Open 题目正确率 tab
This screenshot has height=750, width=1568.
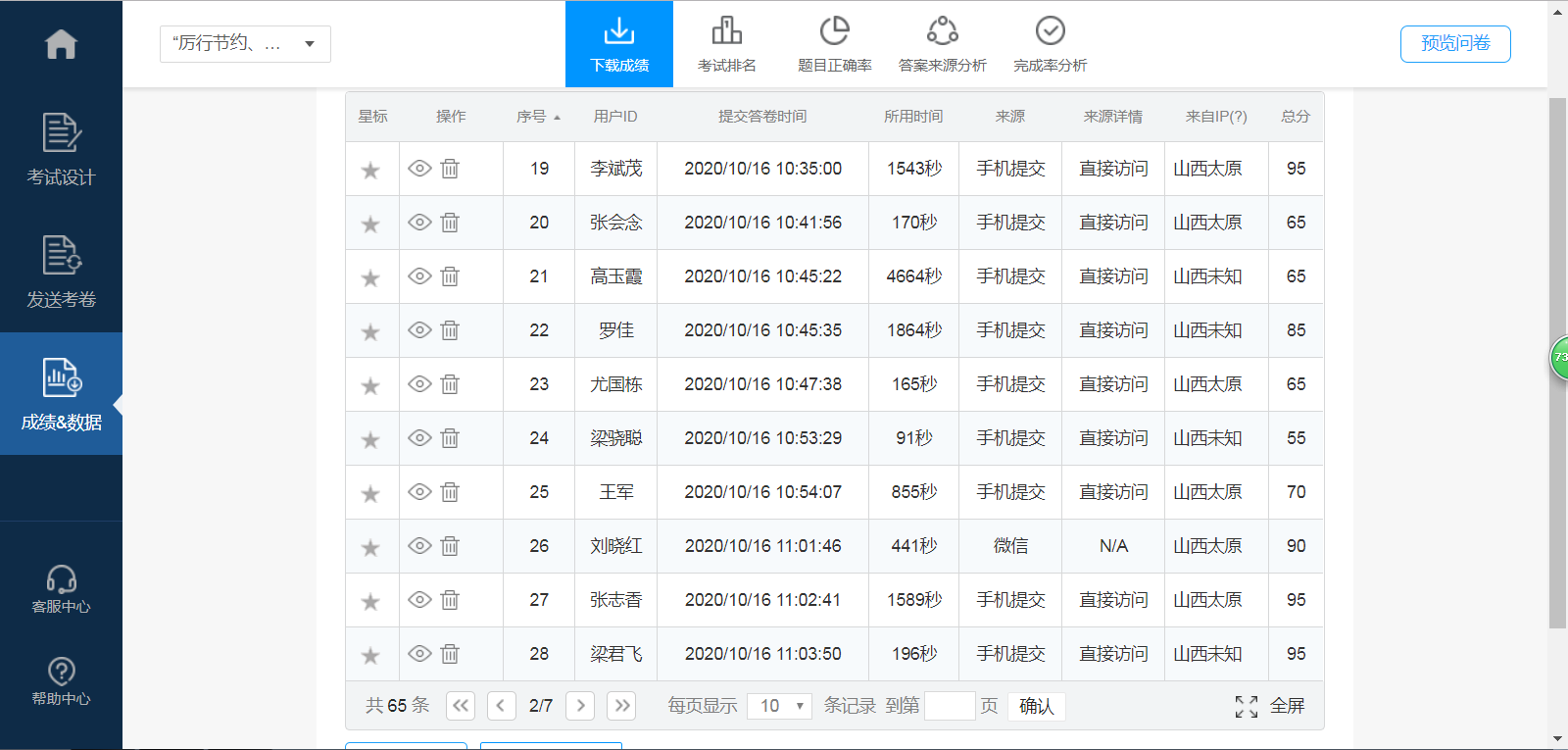pyautogui.click(x=834, y=44)
